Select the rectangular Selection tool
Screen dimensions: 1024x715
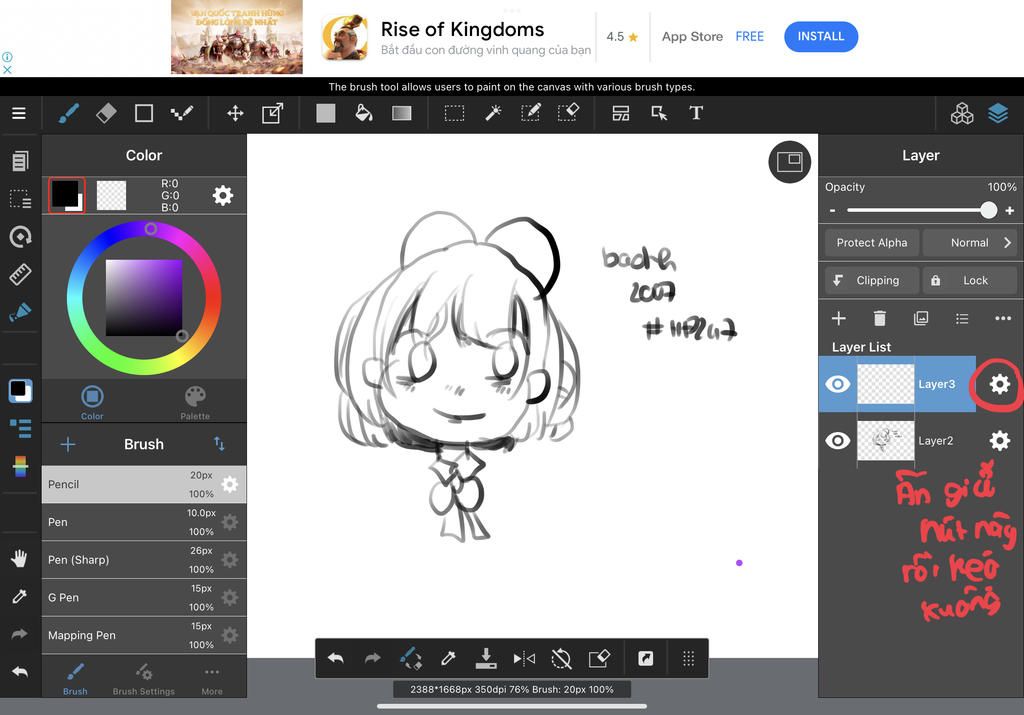455,114
